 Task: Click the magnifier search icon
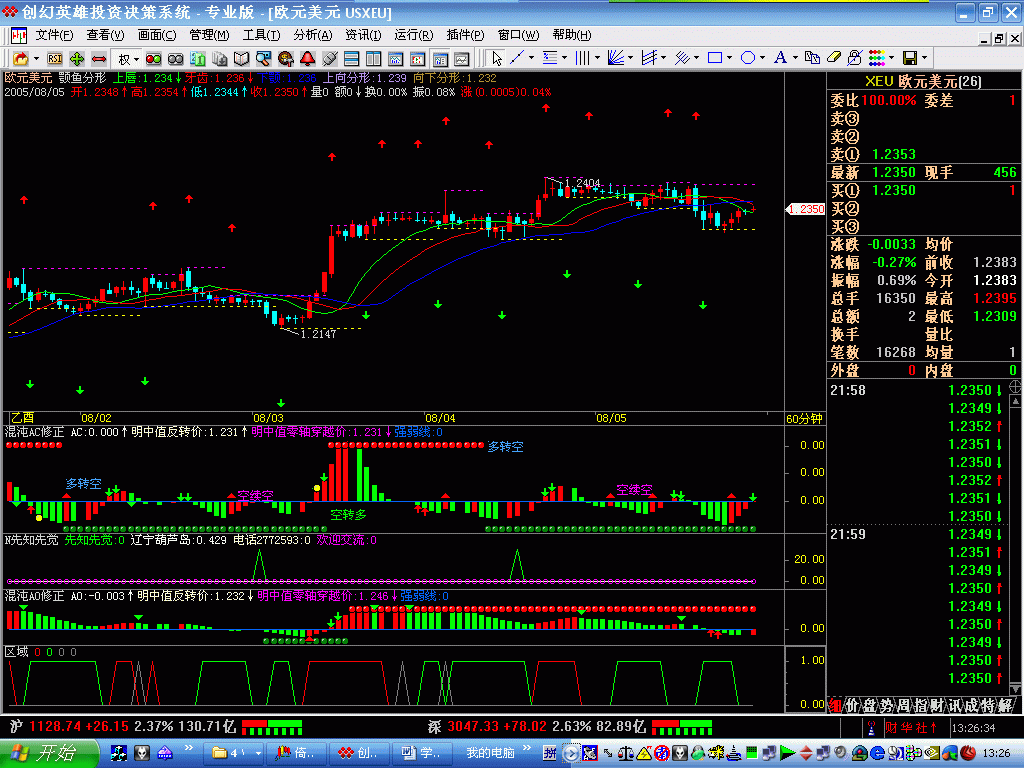coord(263,59)
